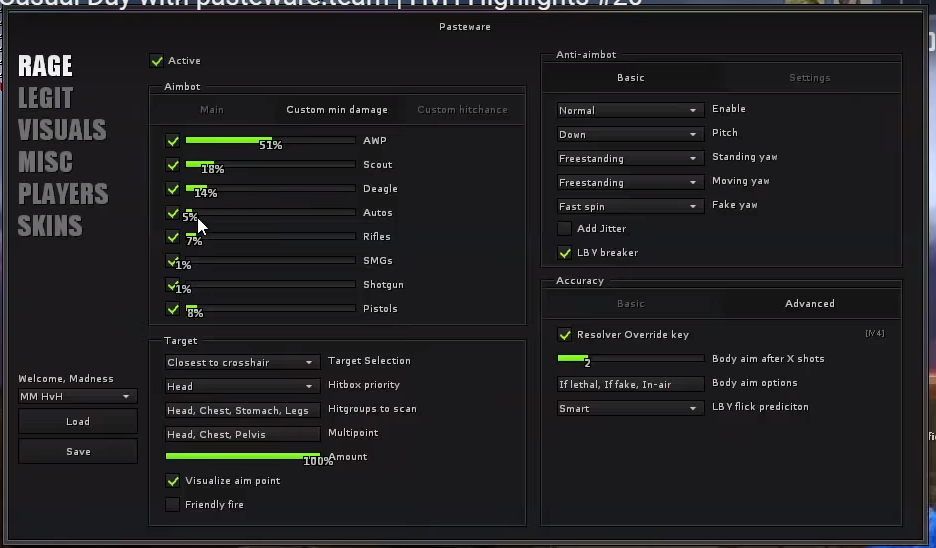The width and height of the screenshot is (936, 548).
Task: Select Custom hitchance tab
Action: point(463,110)
